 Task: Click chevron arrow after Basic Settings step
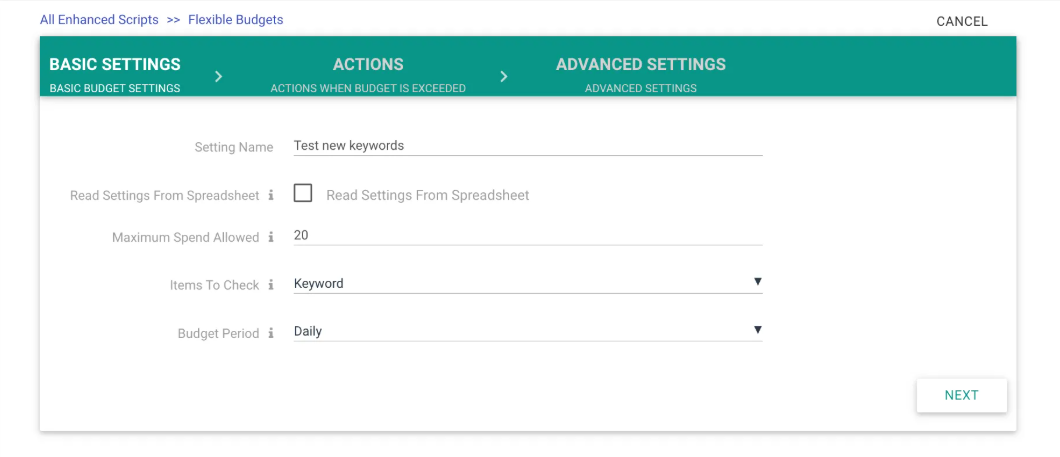click(x=219, y=76)
